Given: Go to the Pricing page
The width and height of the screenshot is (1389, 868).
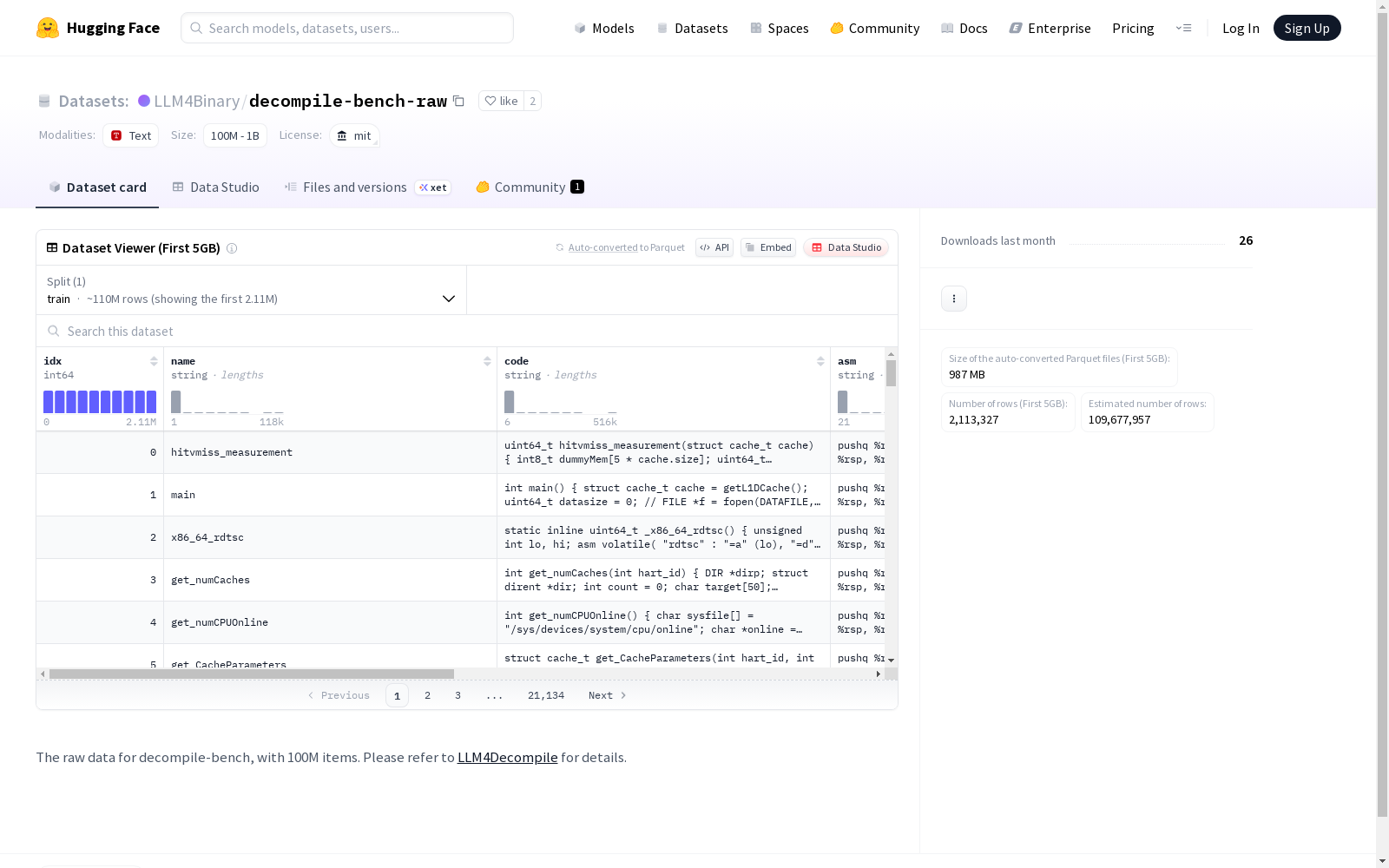Looking at the screenshot, I should pos(1133,28).
